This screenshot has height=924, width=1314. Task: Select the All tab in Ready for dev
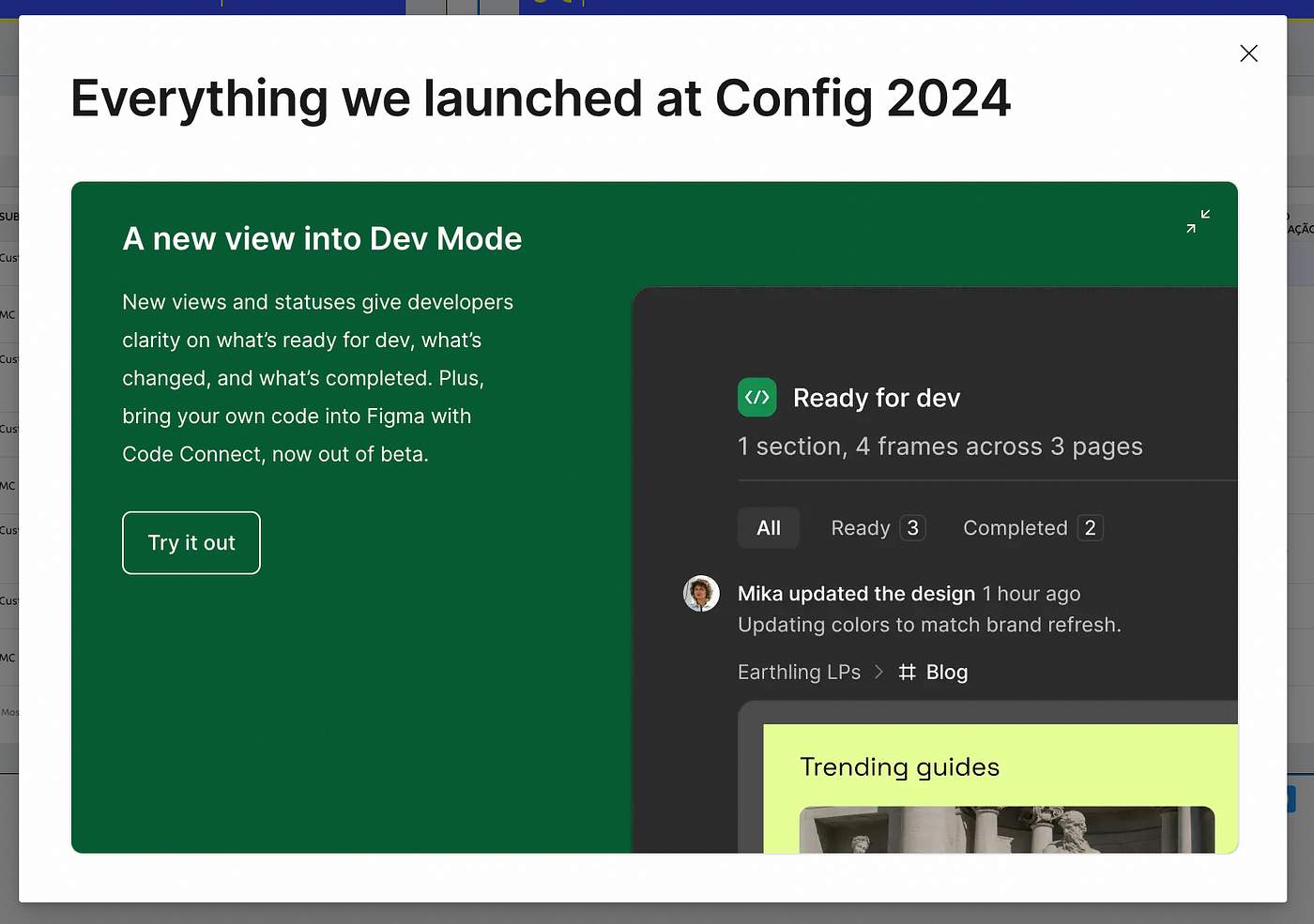click(769, 528)
